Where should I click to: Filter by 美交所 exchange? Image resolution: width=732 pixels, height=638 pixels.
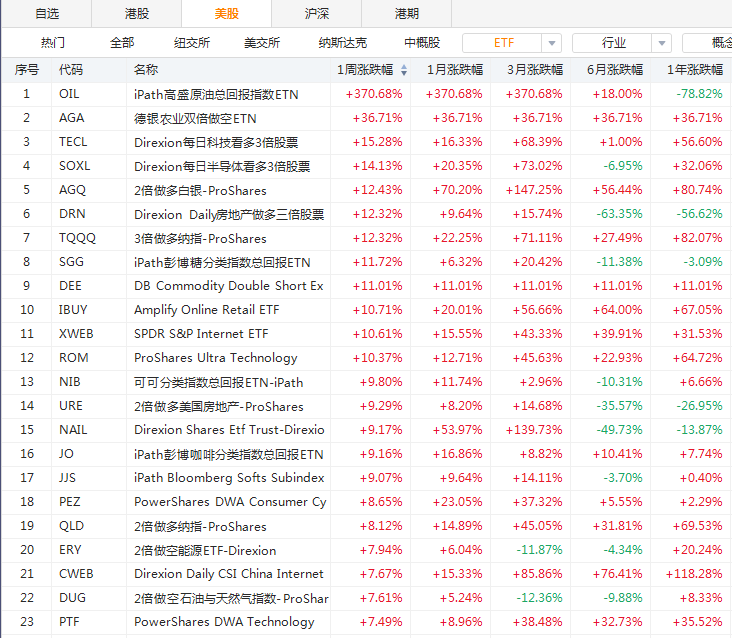[262, 43]
